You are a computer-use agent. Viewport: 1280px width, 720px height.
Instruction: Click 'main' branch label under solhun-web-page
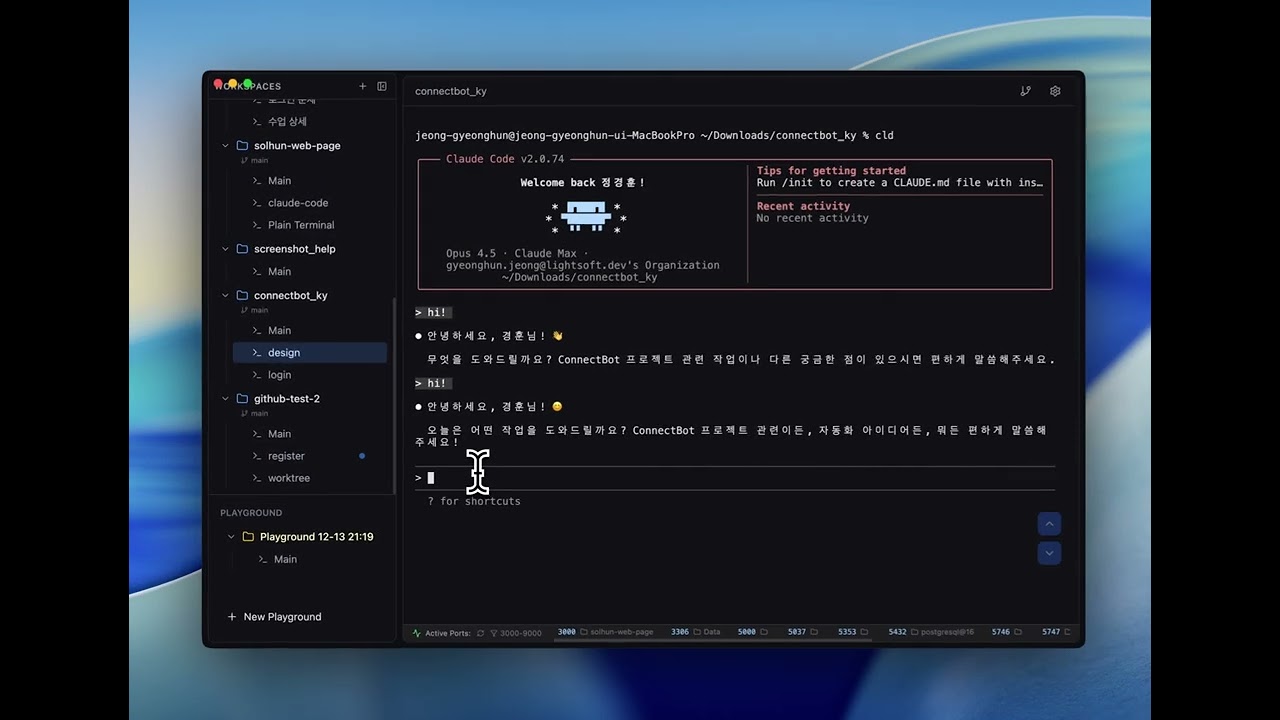pos(259,160)
